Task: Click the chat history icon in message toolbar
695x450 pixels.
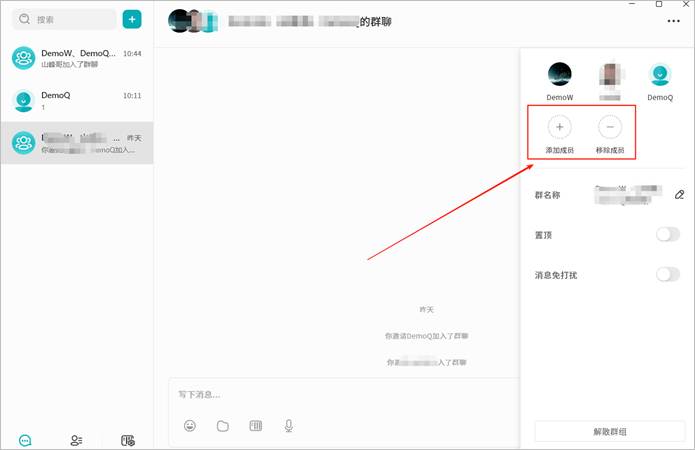Action: click(256, 426)
